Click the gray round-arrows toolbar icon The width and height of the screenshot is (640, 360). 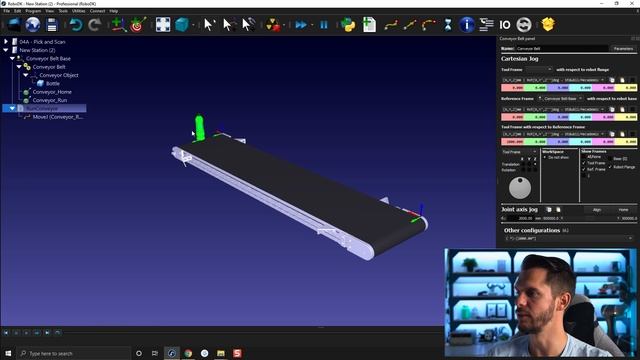(x=524, y=25)
